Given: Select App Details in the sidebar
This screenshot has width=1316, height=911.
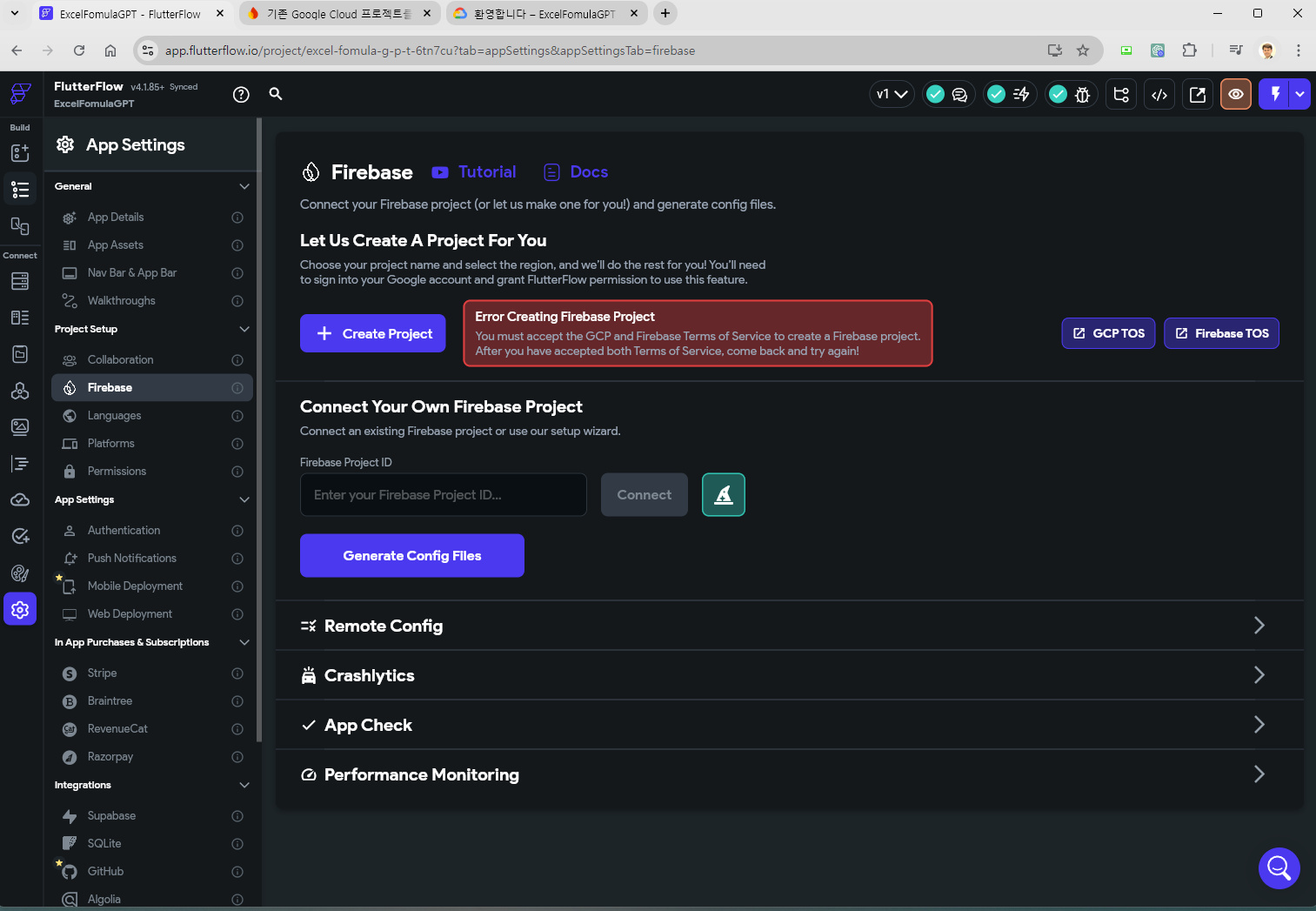Looking at the screenshot, I should coord(152,218).
